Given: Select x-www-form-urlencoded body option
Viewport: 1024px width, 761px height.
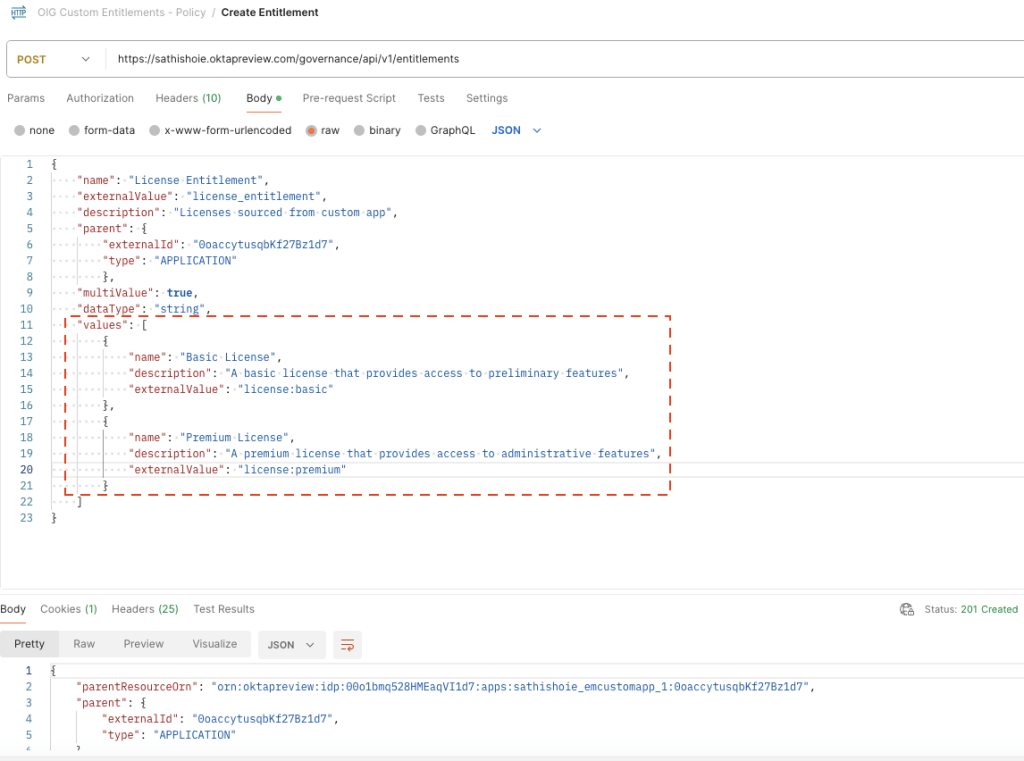Looking at the screenshot, I should pos(220,131).
